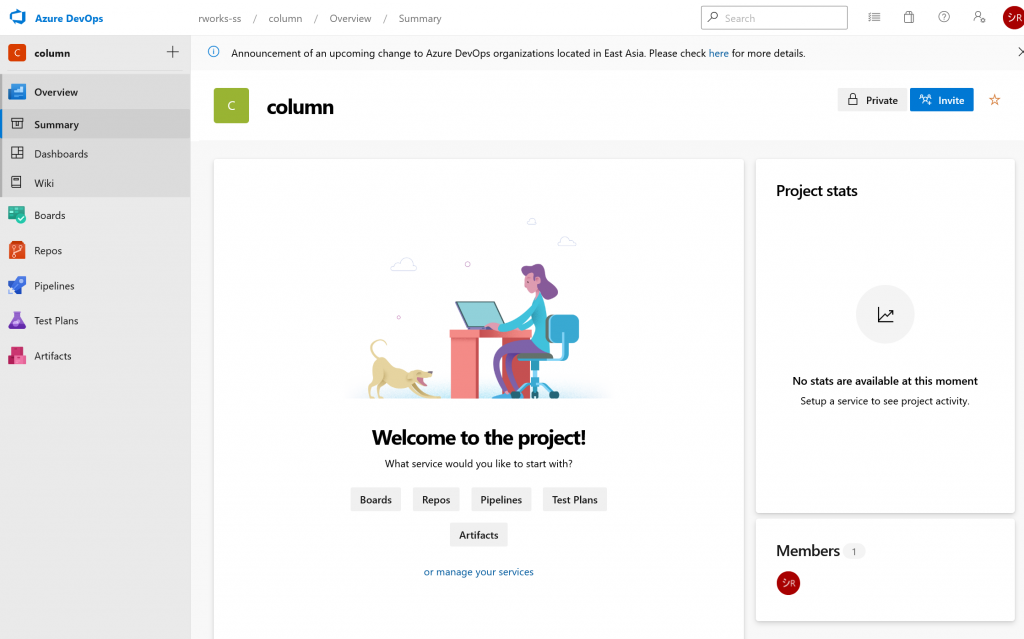Click the Pipelines rocket icon
Viewport: 1024px width, 639px height.
(x=17, y=285)
